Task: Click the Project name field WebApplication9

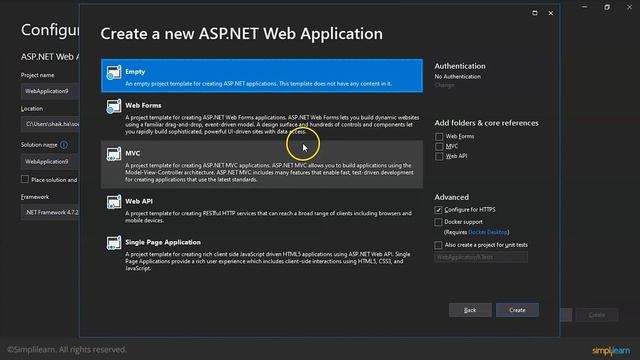Action: pyautogui.click(x=50, y=91)
